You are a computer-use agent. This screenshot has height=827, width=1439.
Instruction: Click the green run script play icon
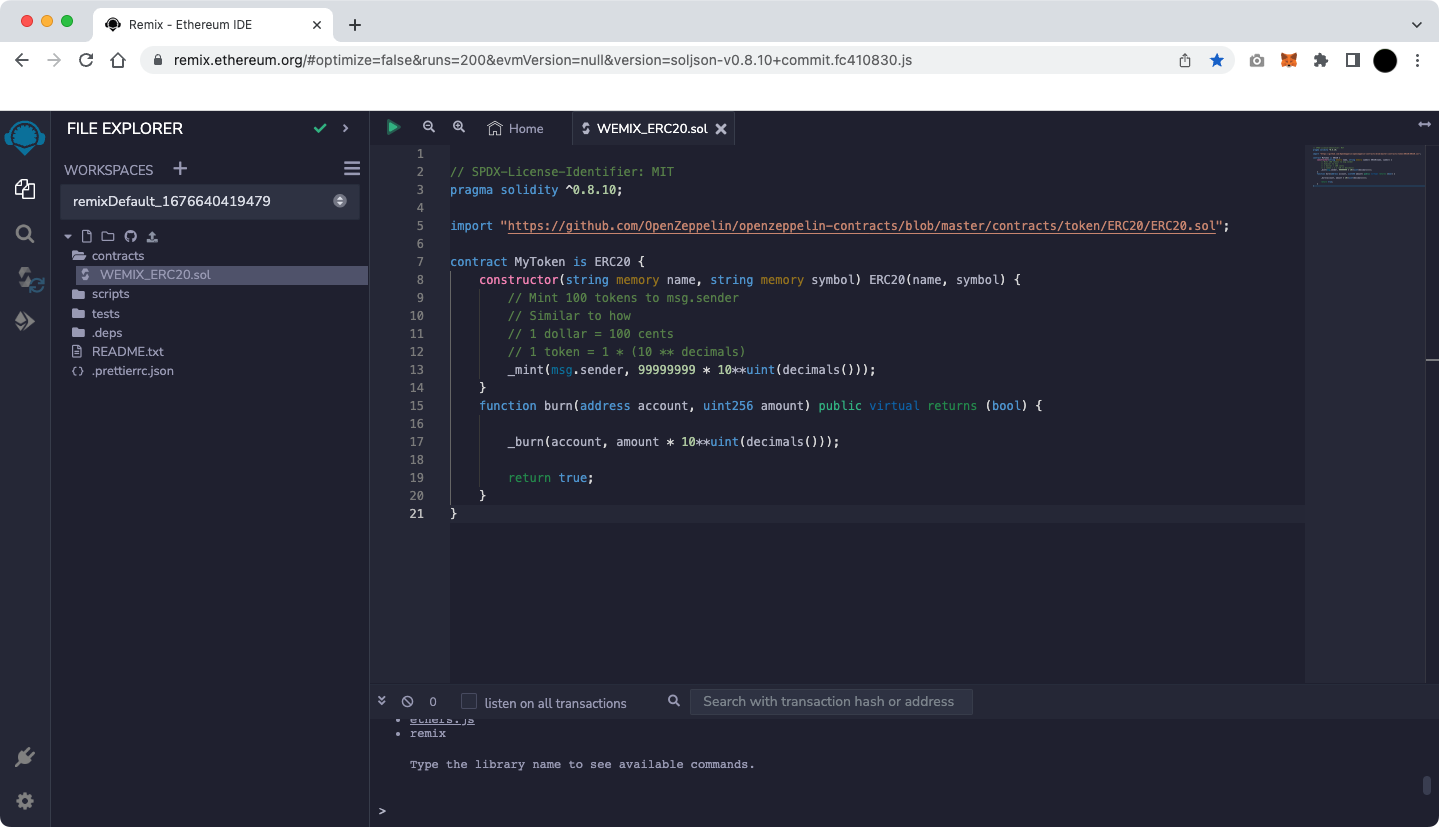393,127
